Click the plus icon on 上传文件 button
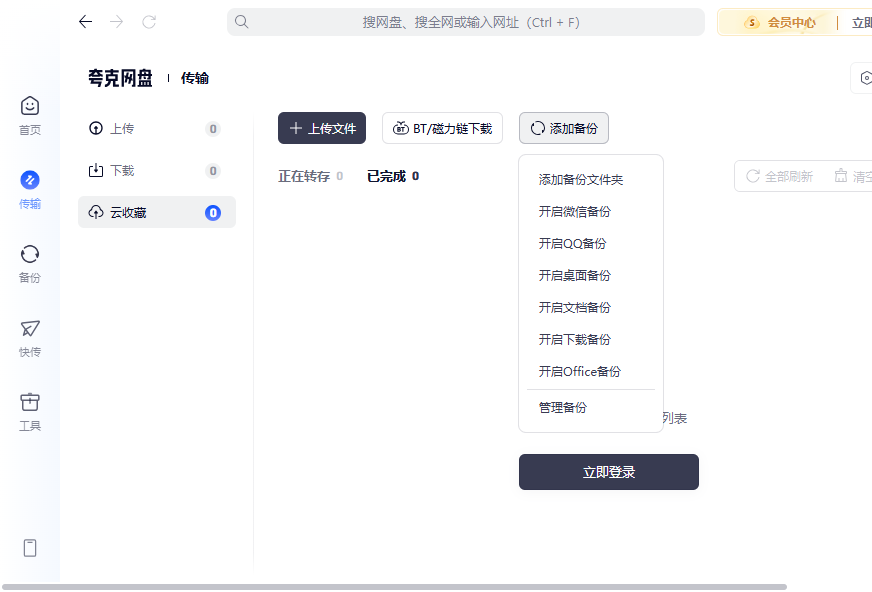Image resolution: width=872 pixels, height=592 pixels. (x=296, y=128)
